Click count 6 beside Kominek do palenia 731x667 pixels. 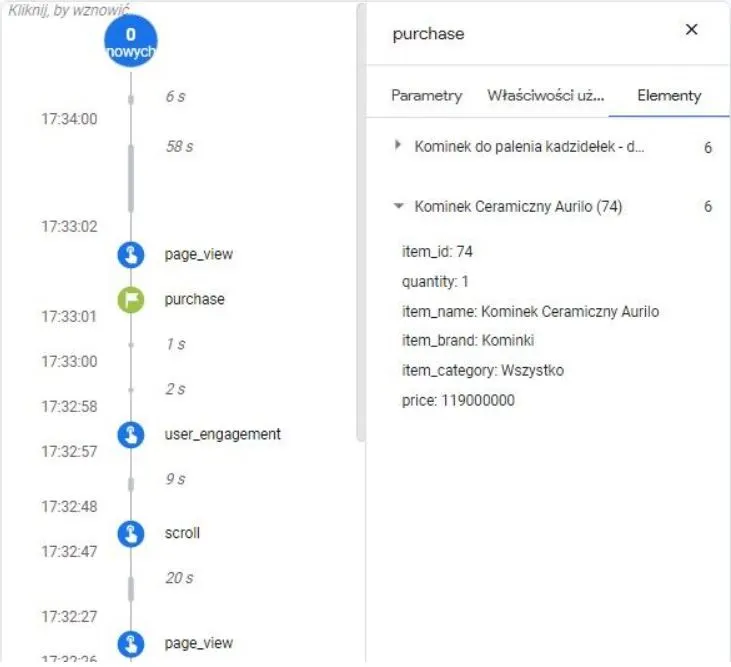pos(708,148)
